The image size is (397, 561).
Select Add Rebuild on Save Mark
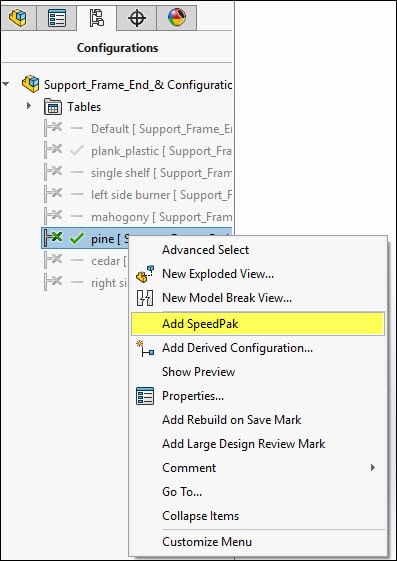click(231, 420)
